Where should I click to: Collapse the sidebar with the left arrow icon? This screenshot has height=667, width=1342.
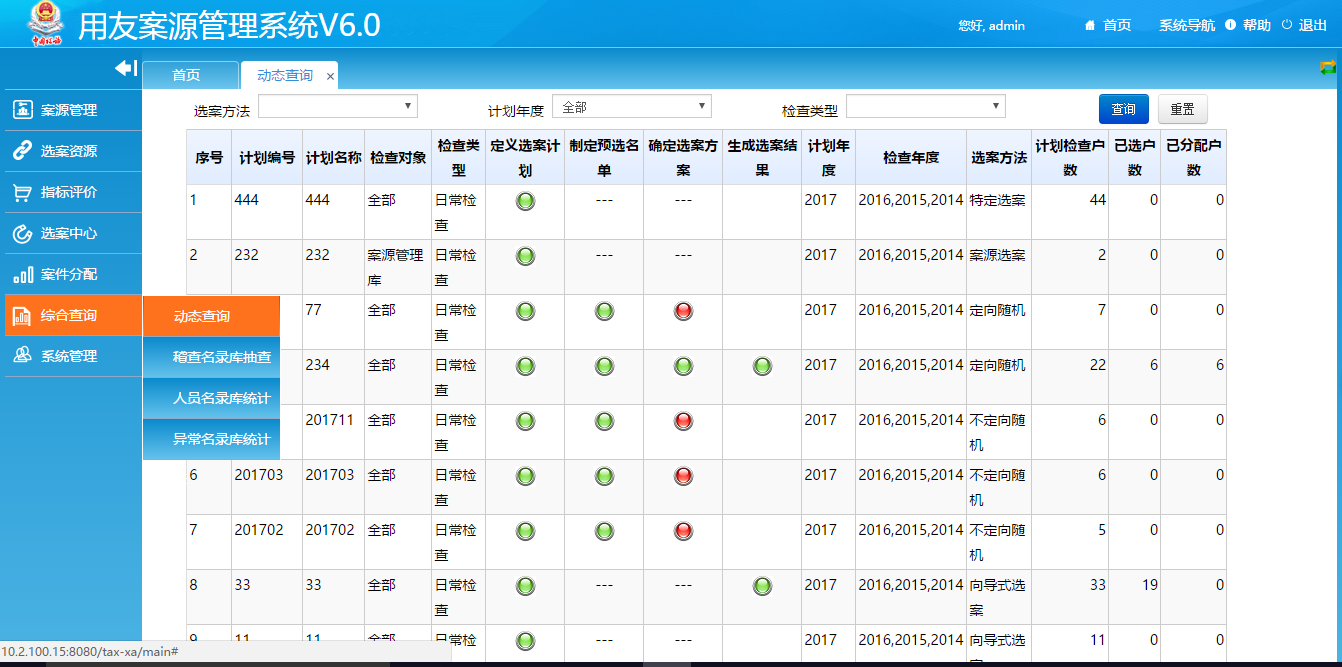pyautogui.click(x=126, y=68)
